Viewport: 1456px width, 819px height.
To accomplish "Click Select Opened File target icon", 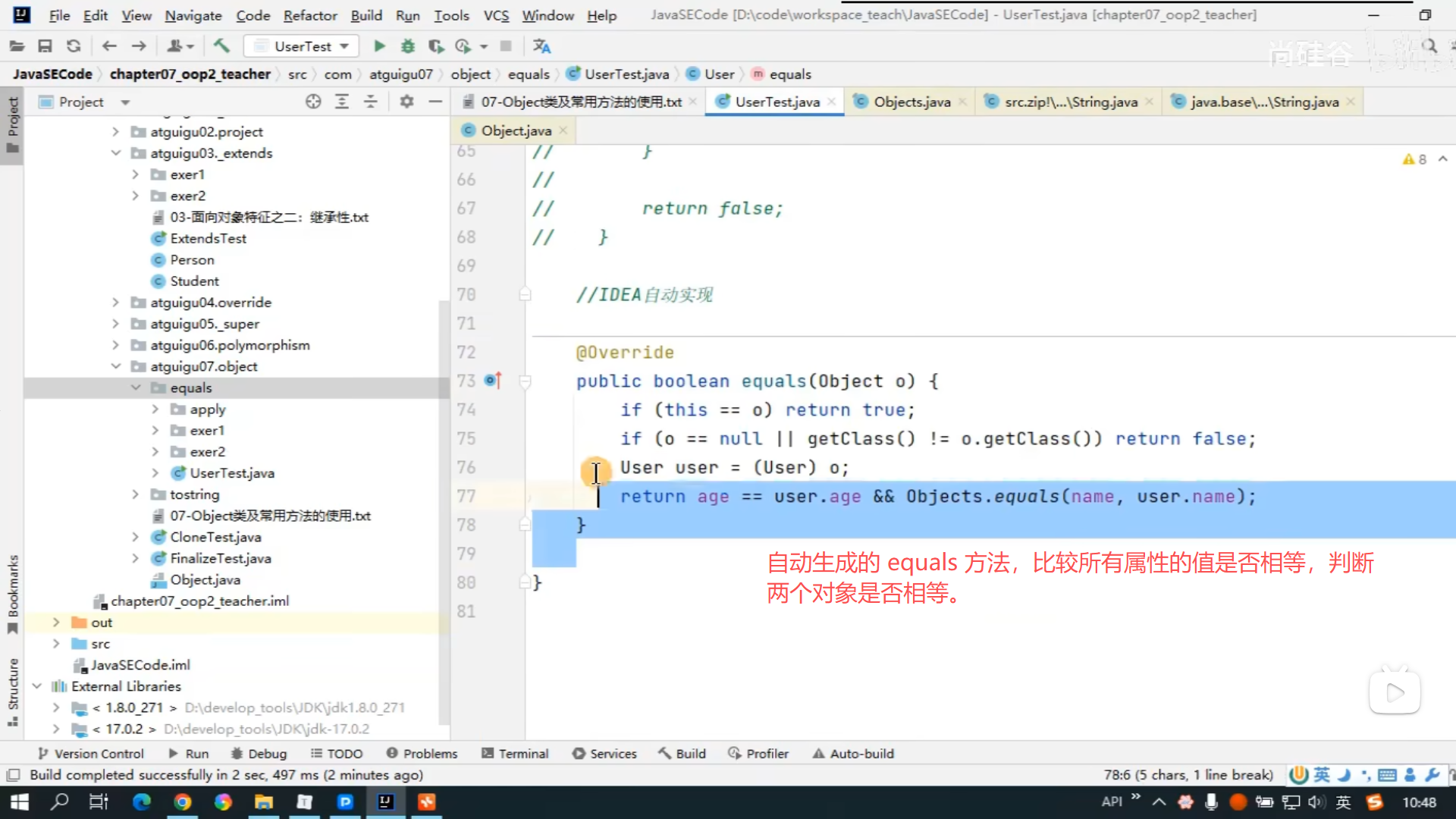I will click(x=313, y=102).
